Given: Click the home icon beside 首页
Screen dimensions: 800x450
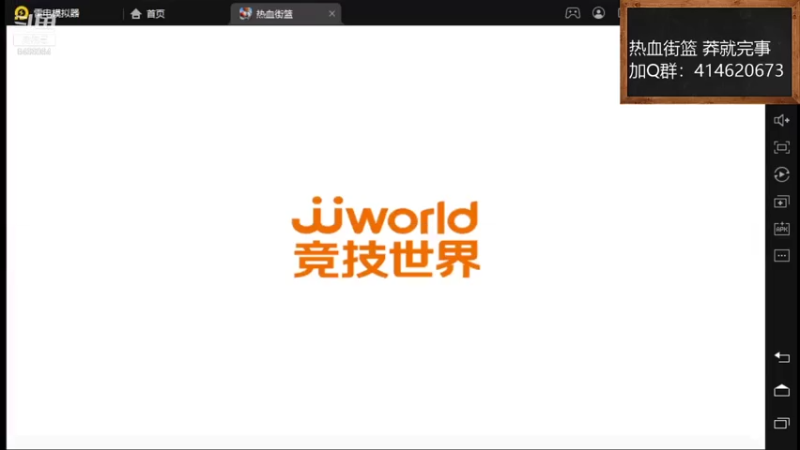Looking at the screenshot, I should pyautogui.click(x=136, y=14).
